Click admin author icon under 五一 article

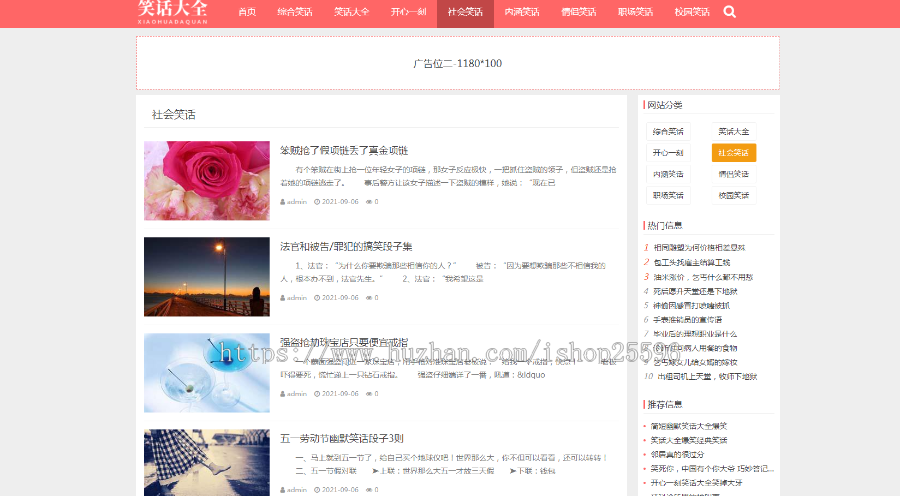pyautogui.click(x=283, y=490)
